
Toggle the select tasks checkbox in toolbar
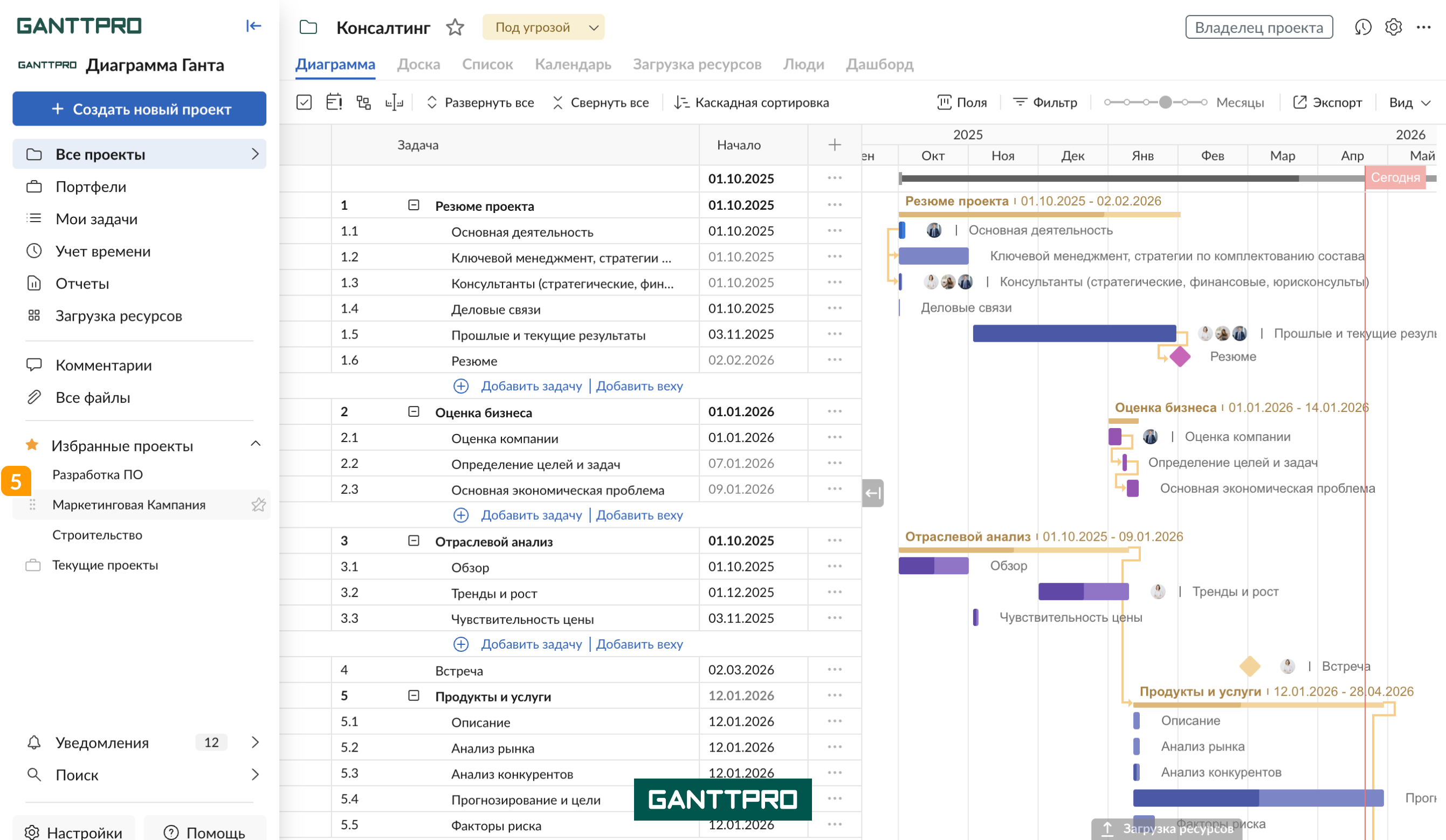(304, 102)
